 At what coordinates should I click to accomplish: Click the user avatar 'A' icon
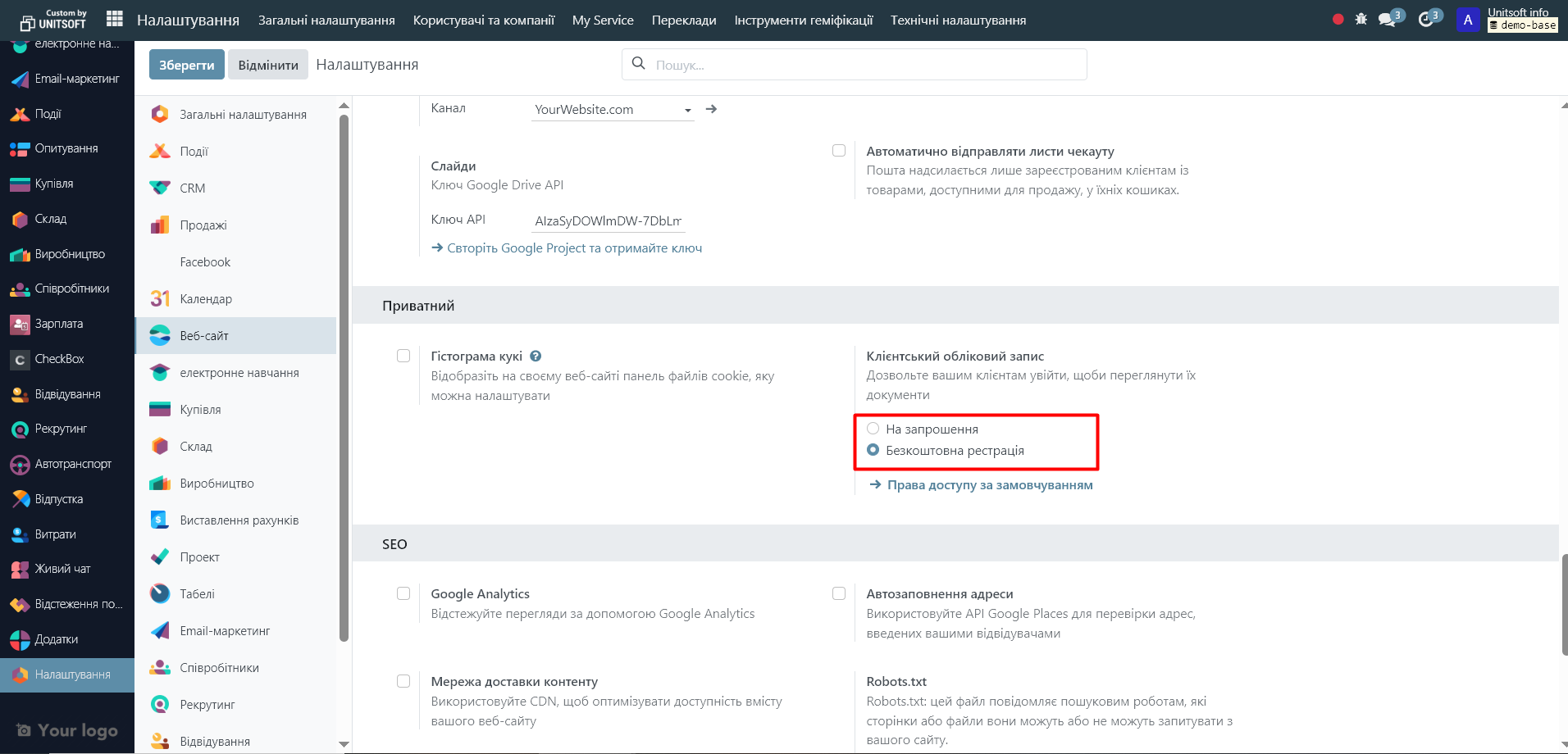[x=1467, y=20]
